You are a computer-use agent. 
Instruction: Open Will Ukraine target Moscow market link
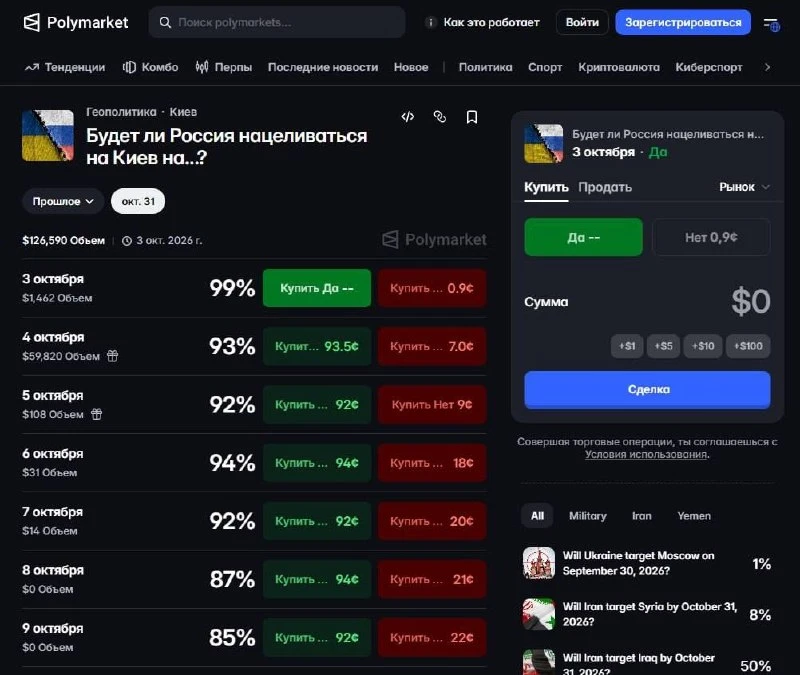[x=638, y=563]
